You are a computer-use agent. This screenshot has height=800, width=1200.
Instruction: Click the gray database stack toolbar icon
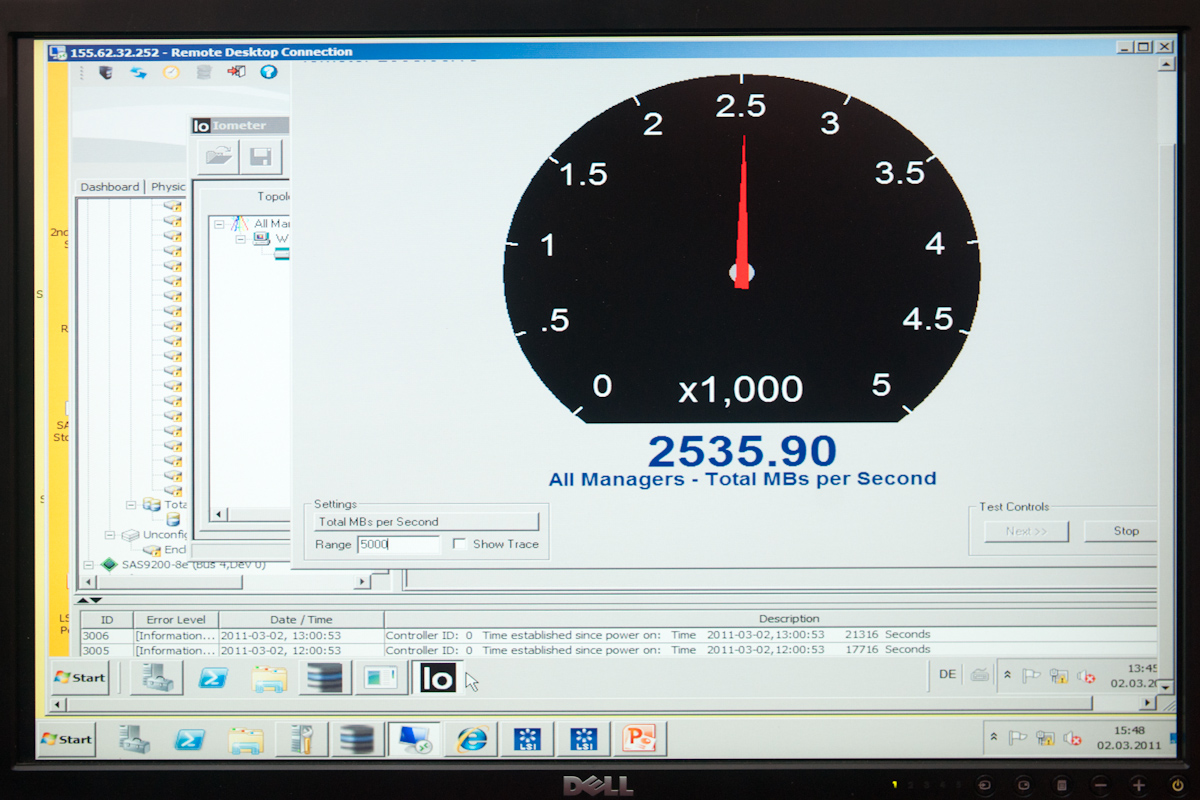point(204,72)
